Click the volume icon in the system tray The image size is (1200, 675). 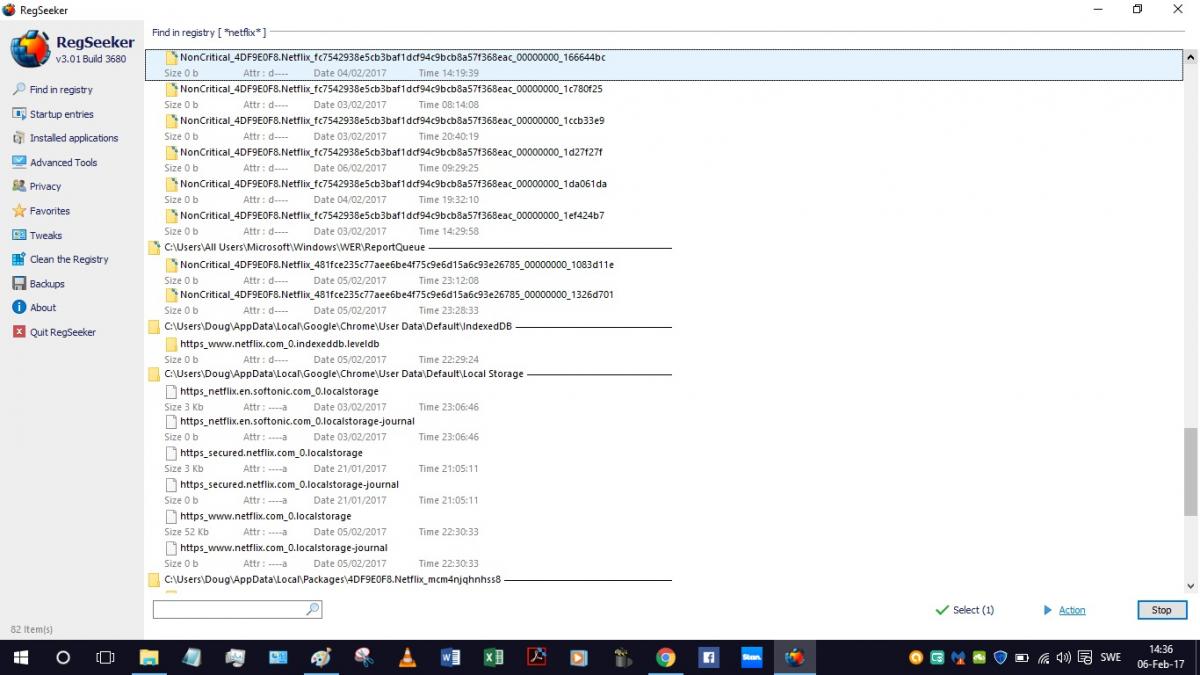[x=1063, y=658]
